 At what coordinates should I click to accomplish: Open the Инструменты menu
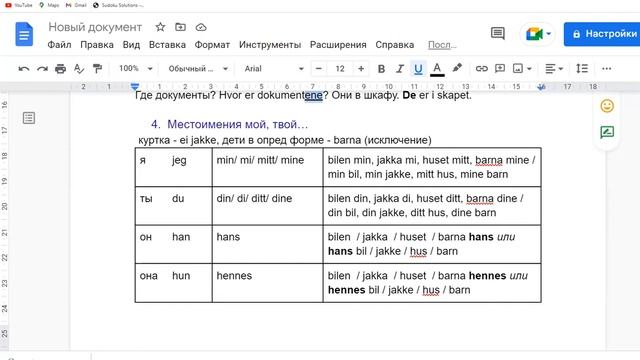click(x=270, y=45)
